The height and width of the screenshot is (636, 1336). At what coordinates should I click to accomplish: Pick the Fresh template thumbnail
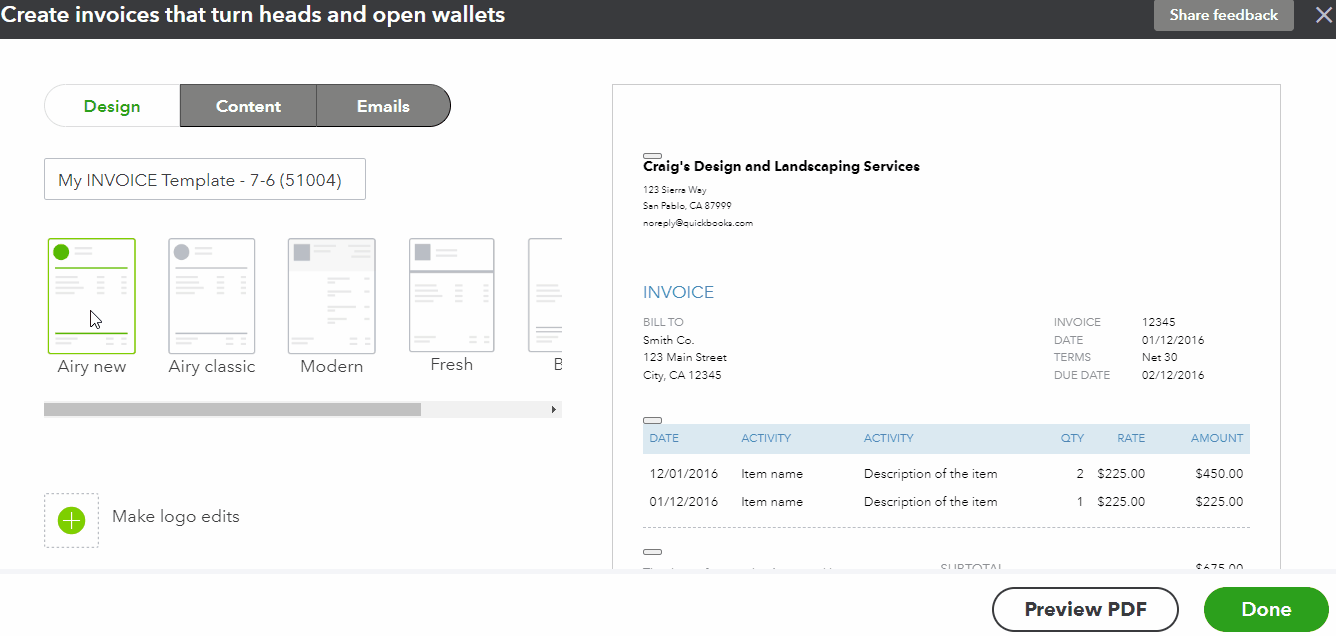pos(452,295)
